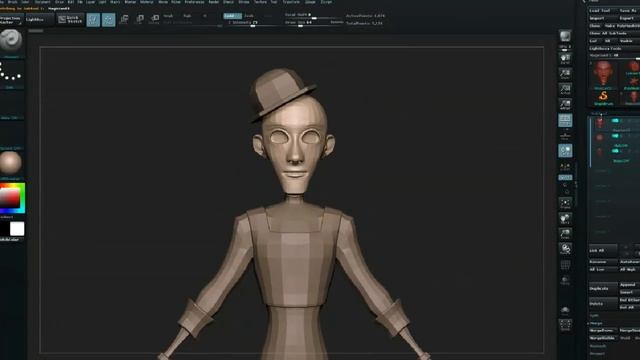Collapse the SubTool section header
The width and height of the screenshot is (640, 360).
click(x=598, y=113)
